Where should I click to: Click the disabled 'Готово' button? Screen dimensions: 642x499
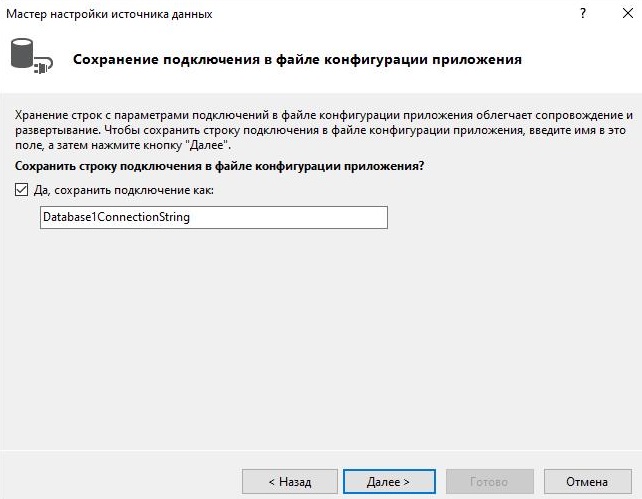[489, 481]
